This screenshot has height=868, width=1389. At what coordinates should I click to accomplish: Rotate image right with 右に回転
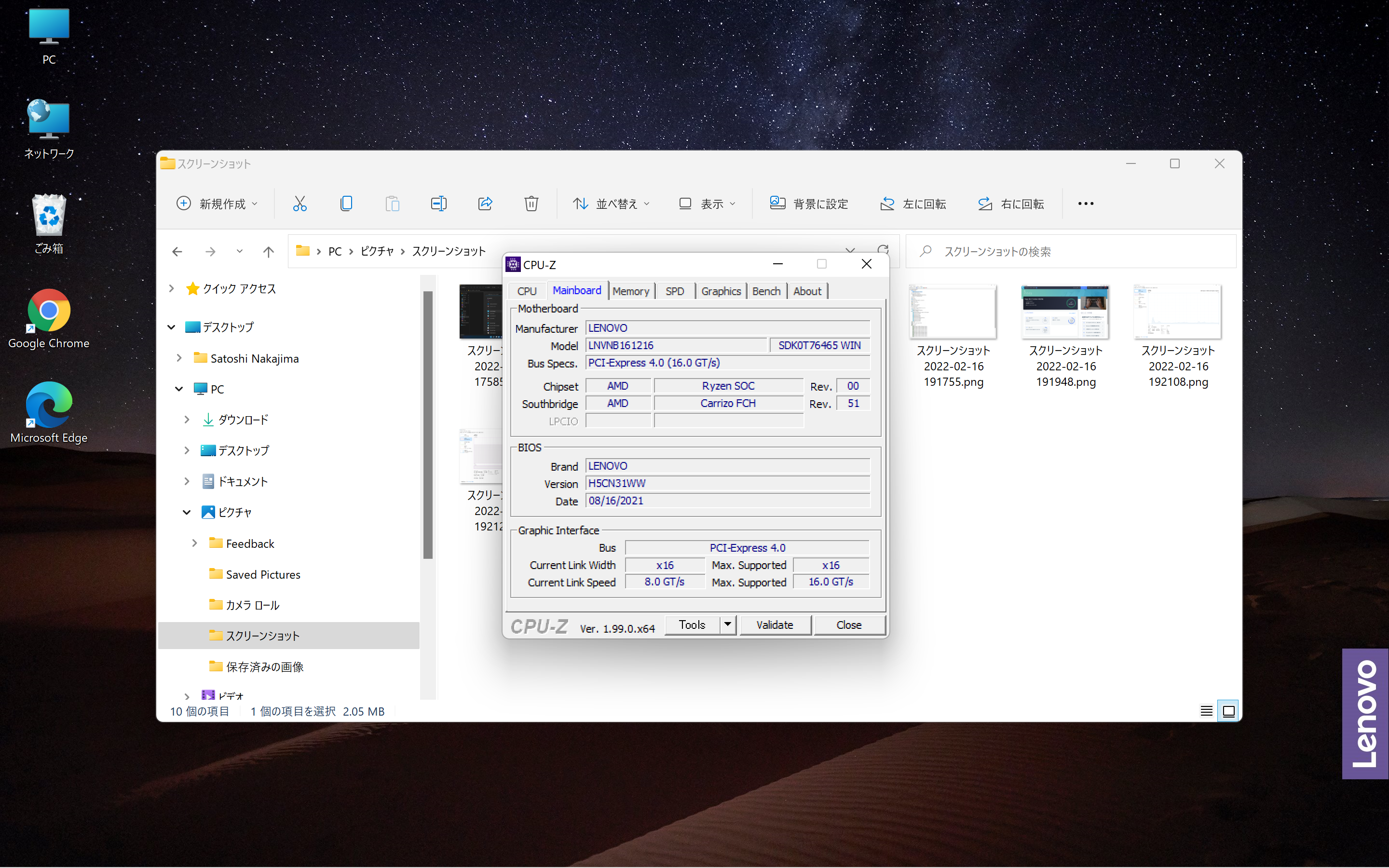1011,204
